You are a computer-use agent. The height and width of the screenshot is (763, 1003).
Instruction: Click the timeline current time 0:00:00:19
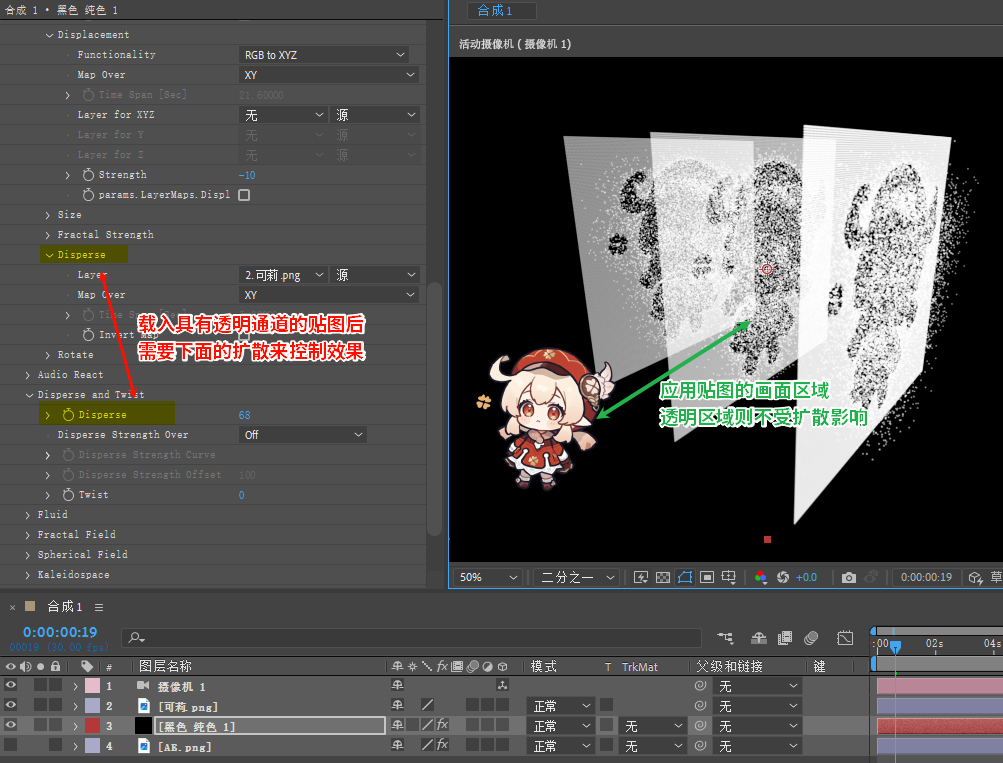pos(60,632)
